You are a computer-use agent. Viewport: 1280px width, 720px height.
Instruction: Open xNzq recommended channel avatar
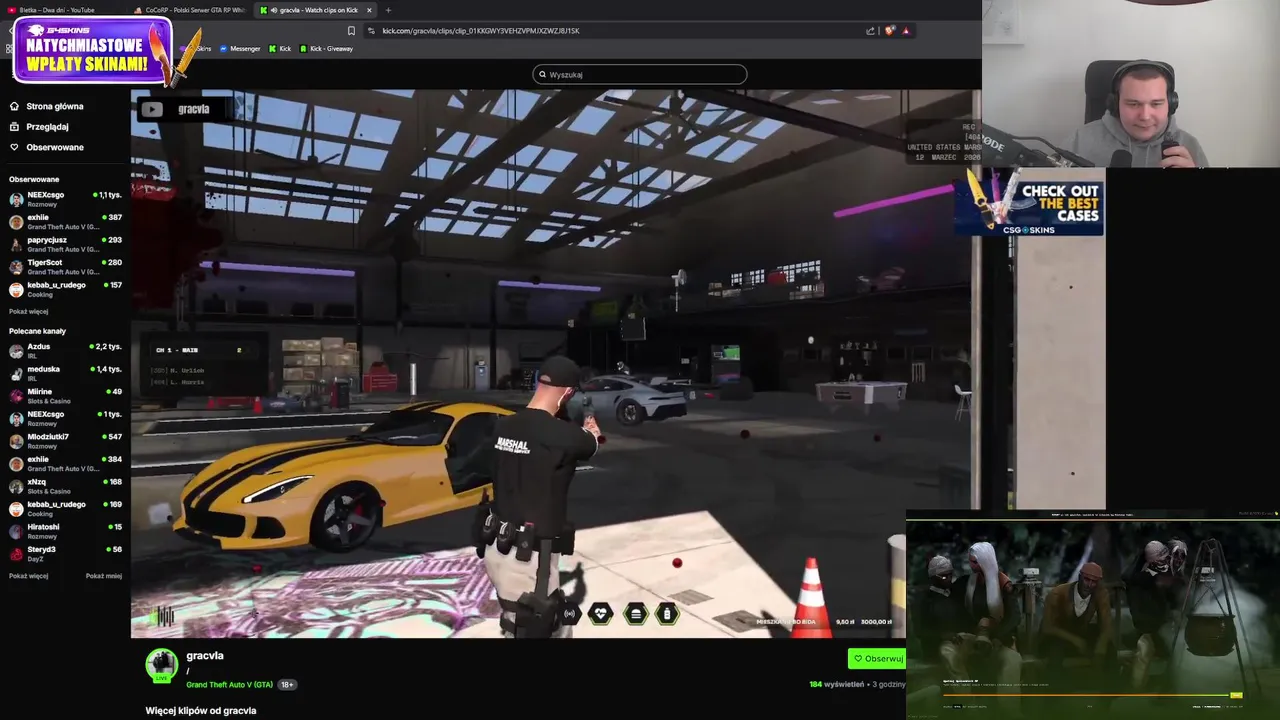pyautogui.click(x=16, y=486)
